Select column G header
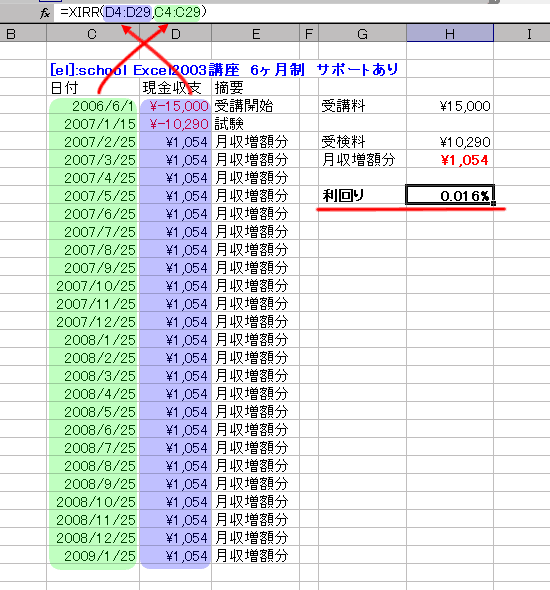Image resolution: width=550 pixels, height=590 pixels. [x=362, y=34]
